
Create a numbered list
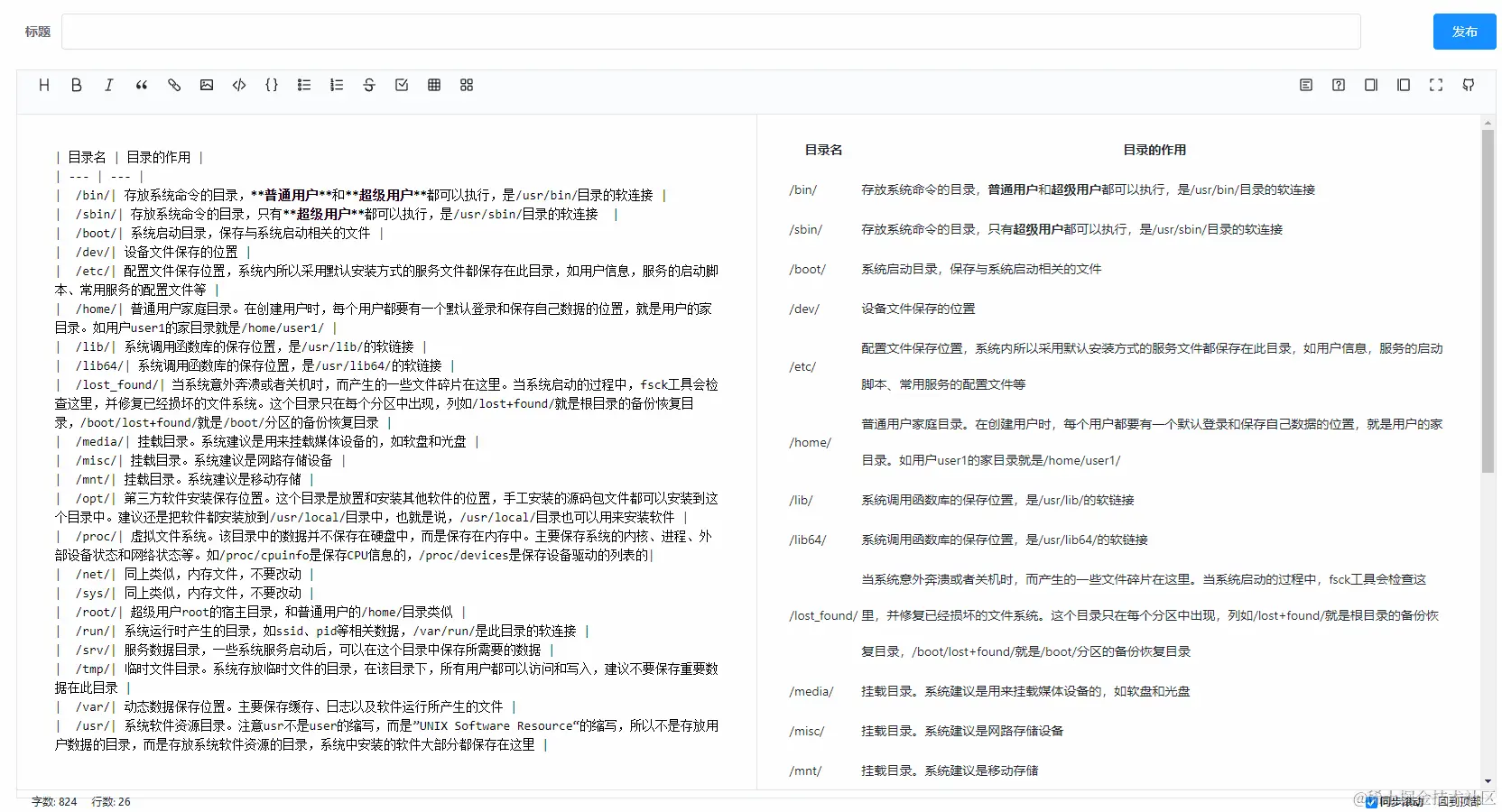pyautogui.click(x=337, y=85)
